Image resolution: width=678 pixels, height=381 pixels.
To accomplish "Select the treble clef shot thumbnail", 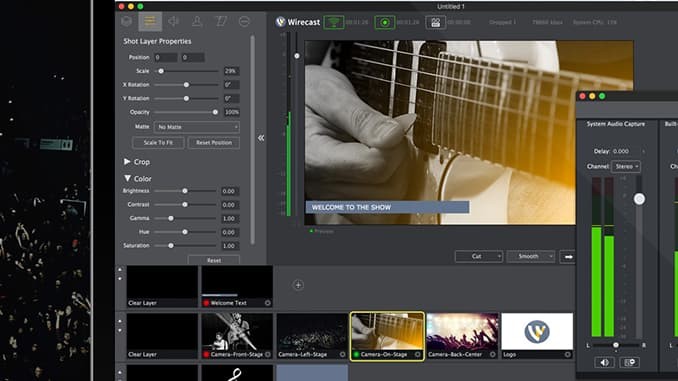I will pos(237,373).
